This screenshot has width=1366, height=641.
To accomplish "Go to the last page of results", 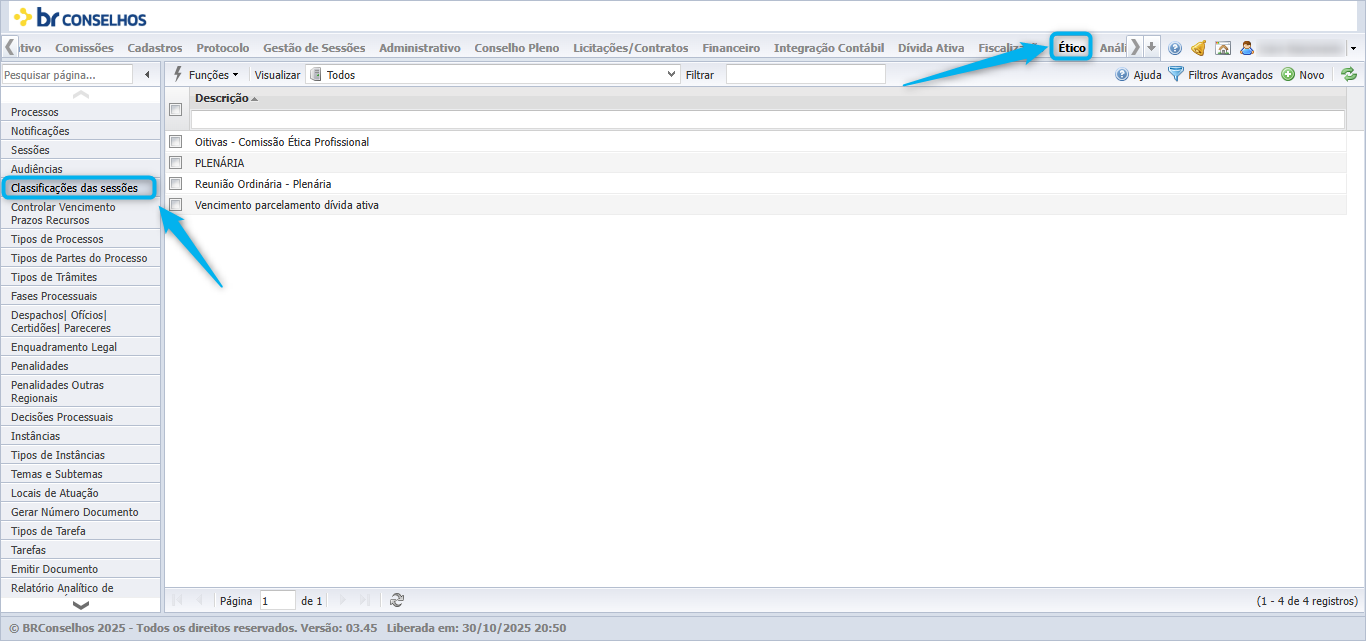I will pos(365,600).
